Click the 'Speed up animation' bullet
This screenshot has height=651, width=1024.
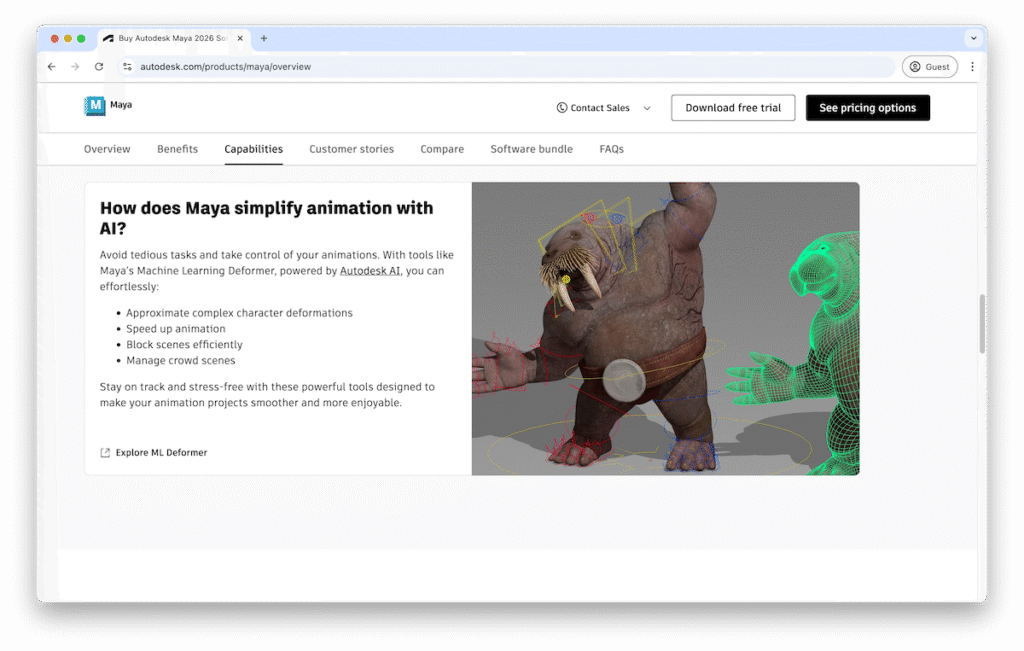[176, 328]
